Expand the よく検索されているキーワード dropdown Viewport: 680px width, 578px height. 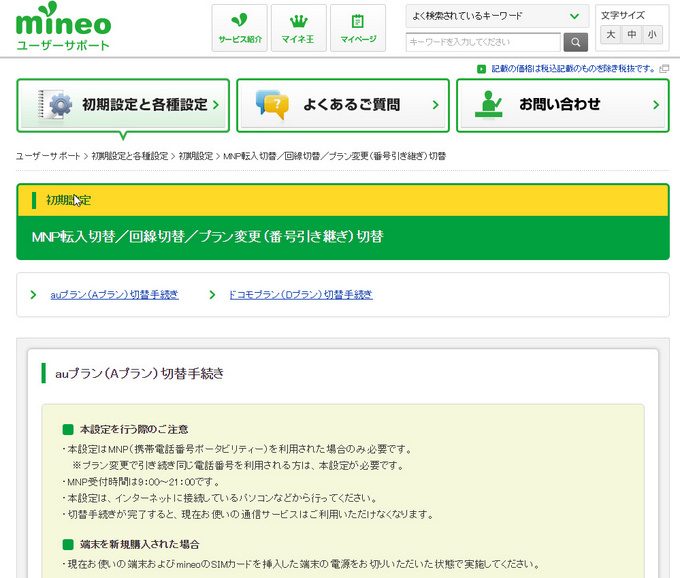pos(497,16)
